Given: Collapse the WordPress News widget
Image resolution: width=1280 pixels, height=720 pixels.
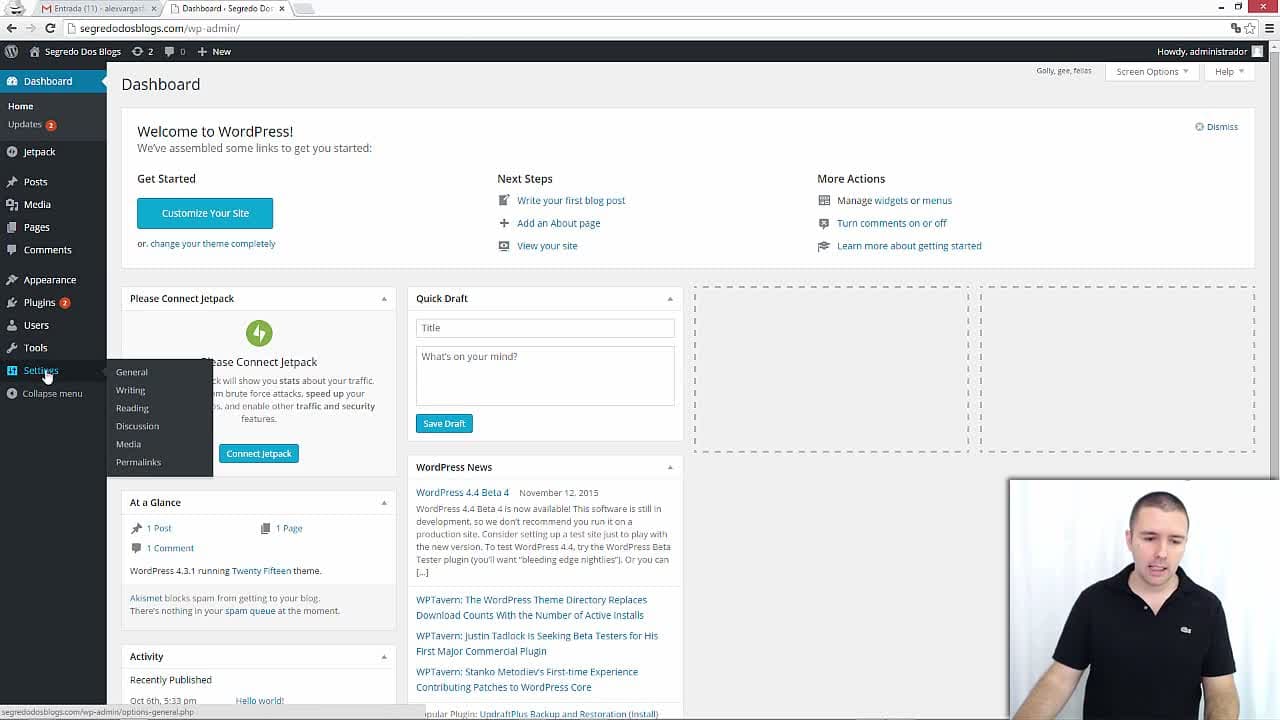Looking at the screenshot, I should coord(670,467).
